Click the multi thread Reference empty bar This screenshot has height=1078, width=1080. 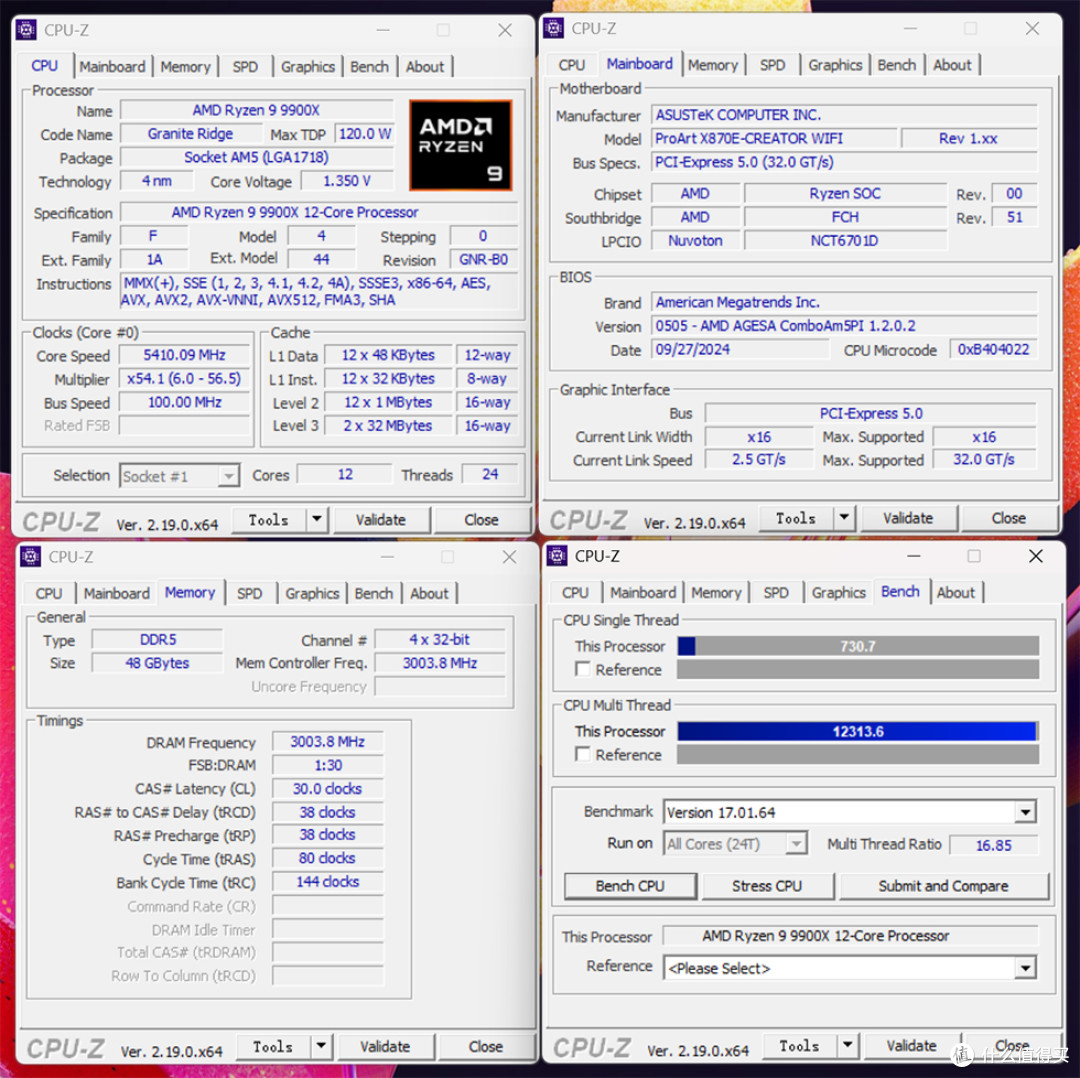pos(858,754)
